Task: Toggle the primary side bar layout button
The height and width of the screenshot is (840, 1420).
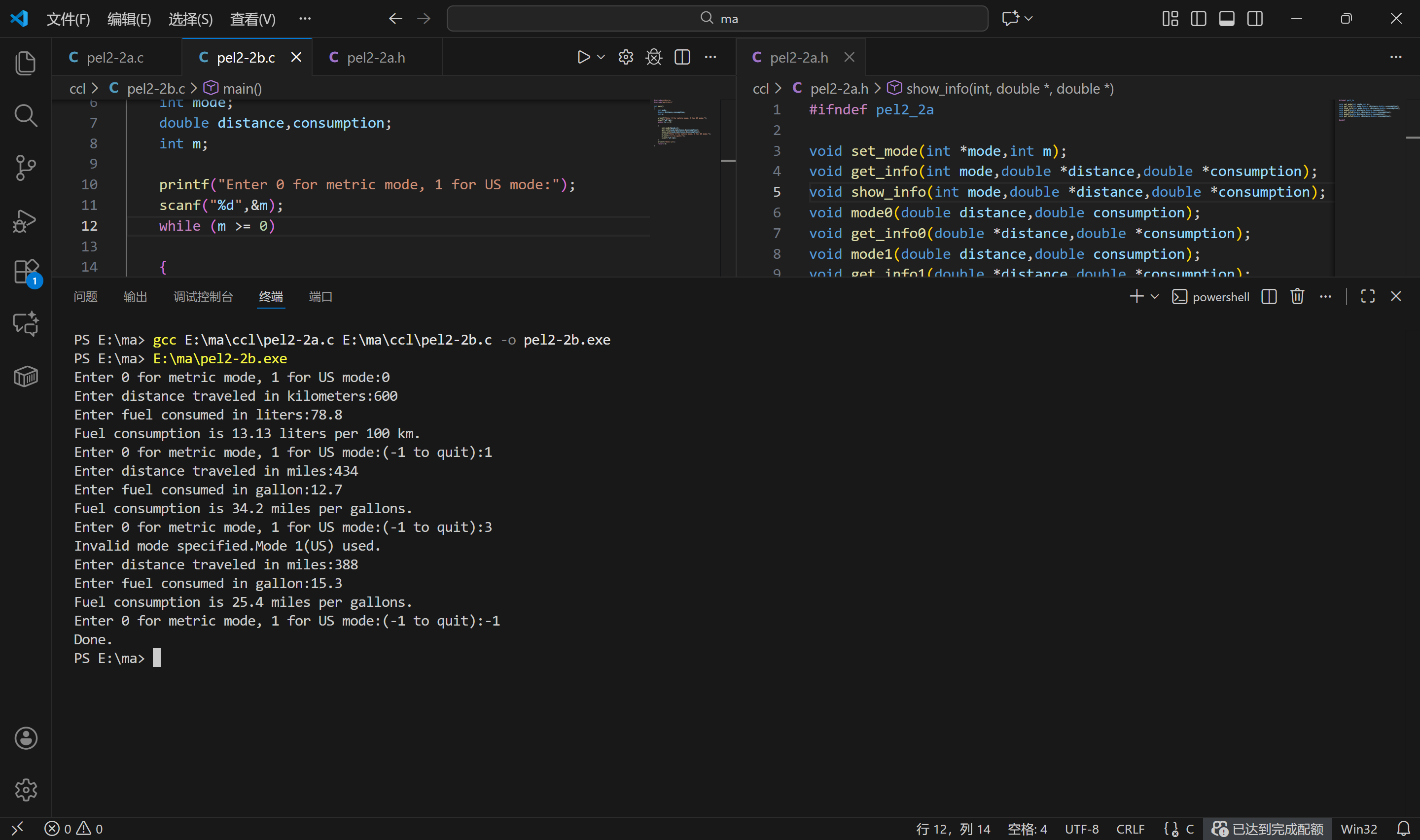Action: (x=1198, y=19)
